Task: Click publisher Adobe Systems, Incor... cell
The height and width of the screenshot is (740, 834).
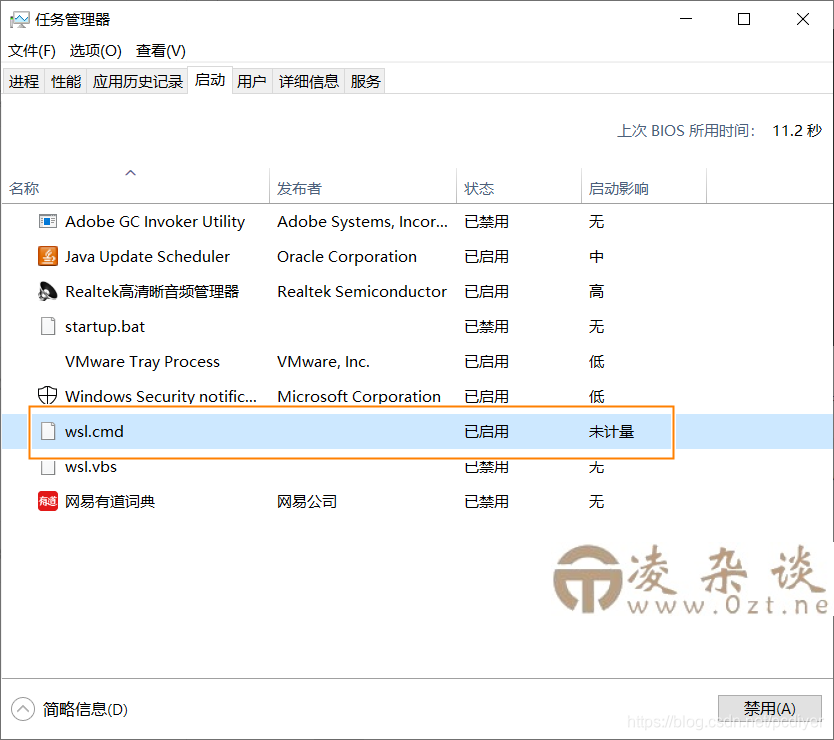Action: click(x=362, y=221)
